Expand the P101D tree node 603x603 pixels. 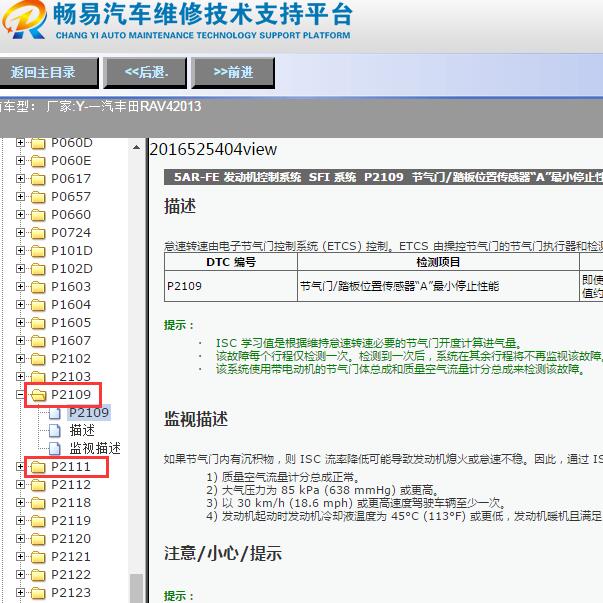pyautogui.click(x=20, y=251)
